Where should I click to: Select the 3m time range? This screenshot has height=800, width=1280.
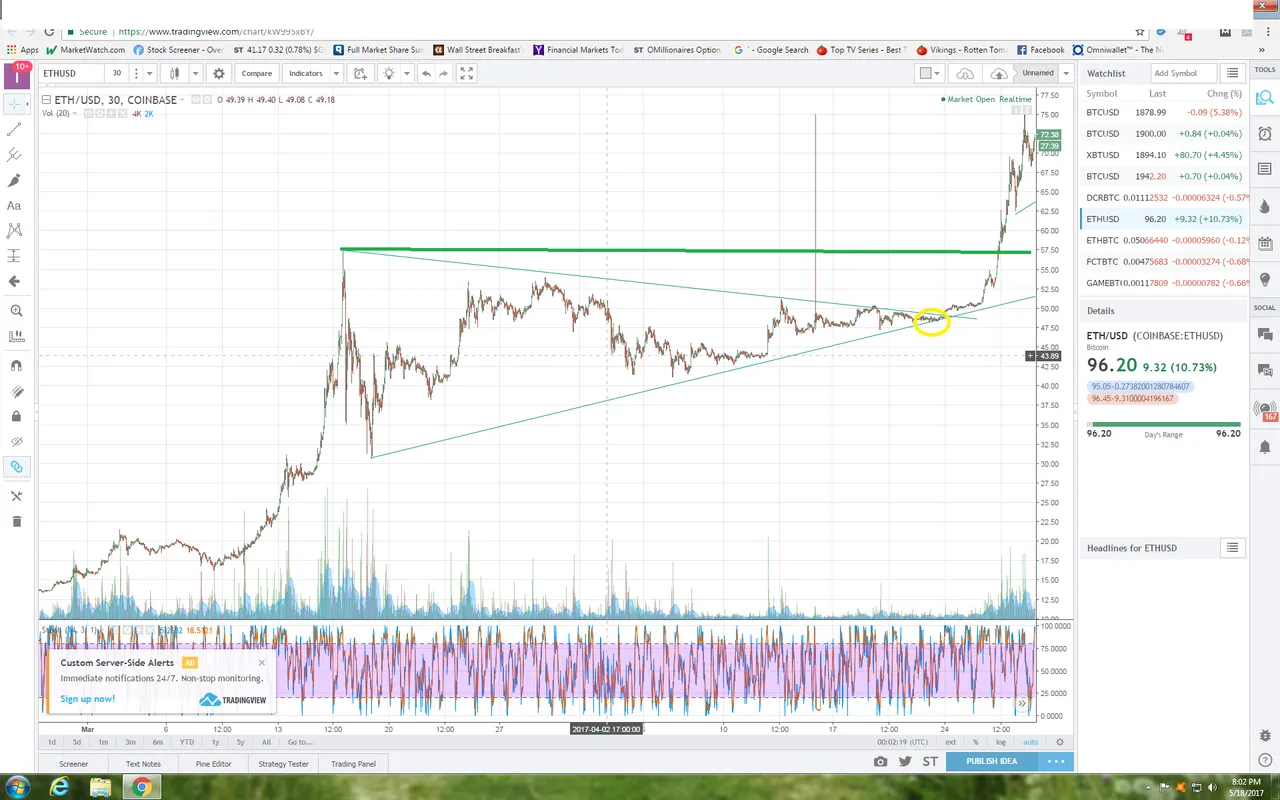click(x=130, y=742)
